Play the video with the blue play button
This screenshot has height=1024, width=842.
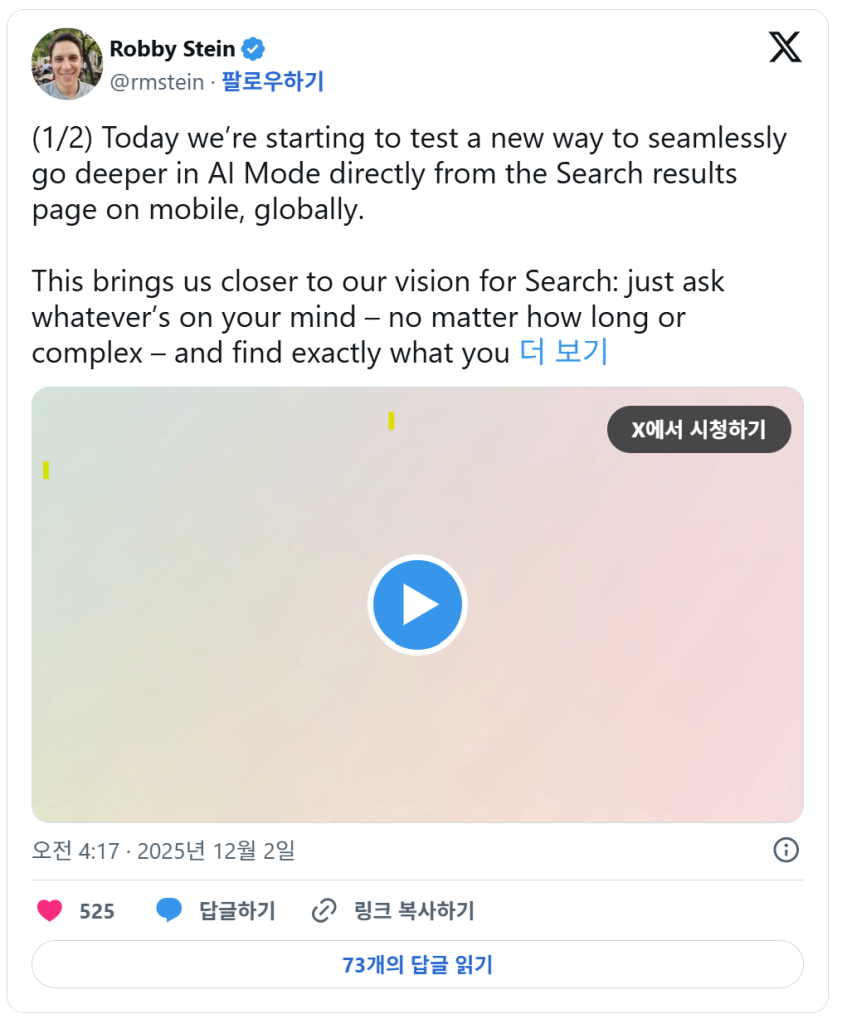coord(417,605)
